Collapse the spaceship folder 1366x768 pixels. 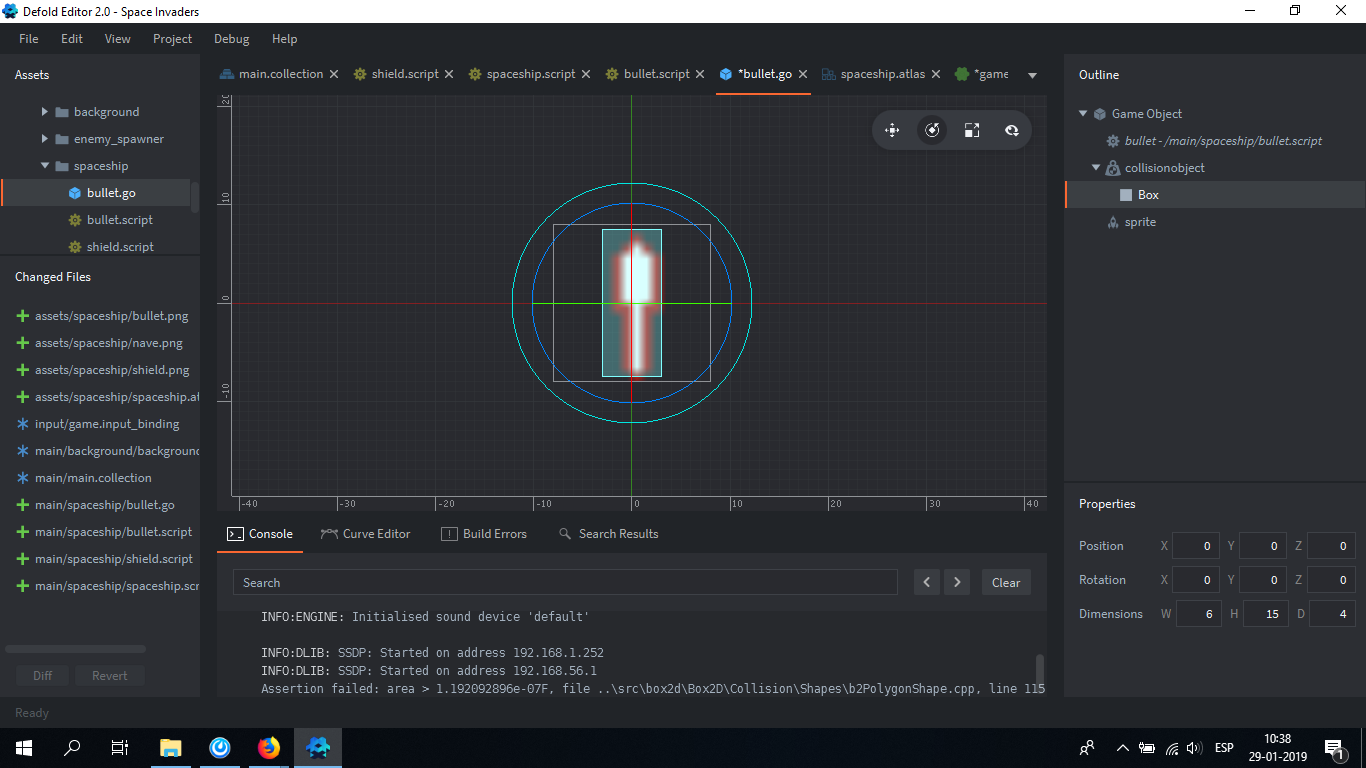point(44,166)
